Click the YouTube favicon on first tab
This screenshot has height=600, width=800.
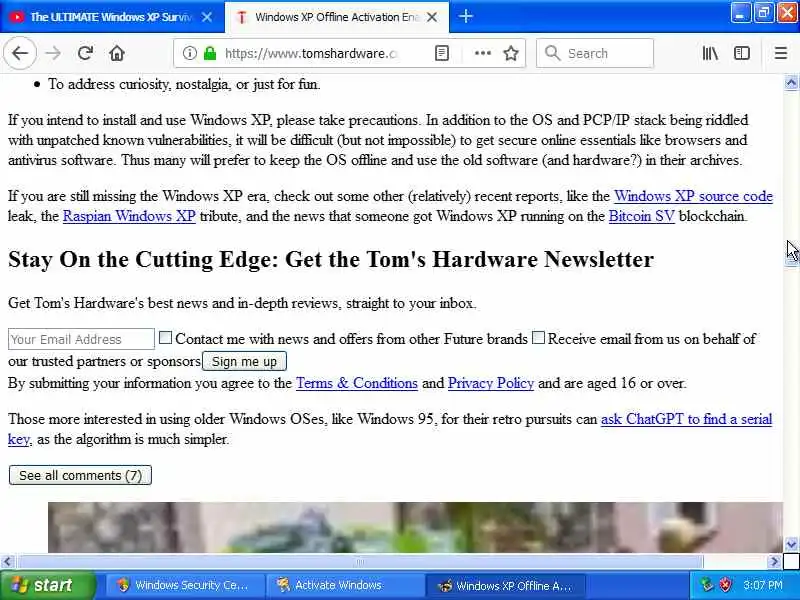click(x=16, y=17)
